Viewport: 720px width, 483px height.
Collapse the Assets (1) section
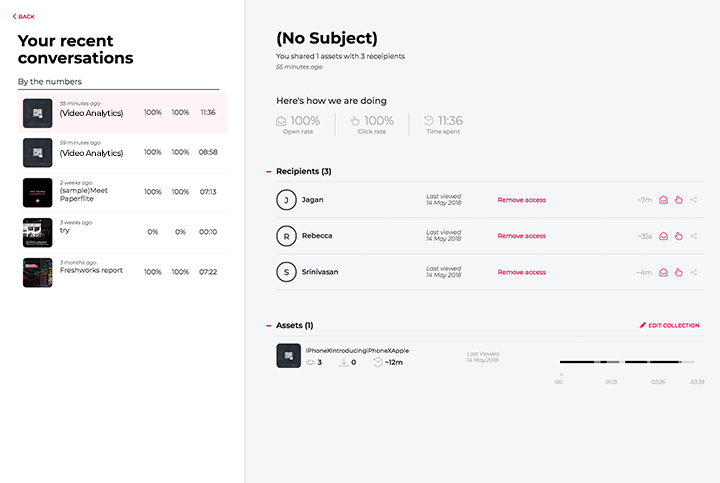269,326
